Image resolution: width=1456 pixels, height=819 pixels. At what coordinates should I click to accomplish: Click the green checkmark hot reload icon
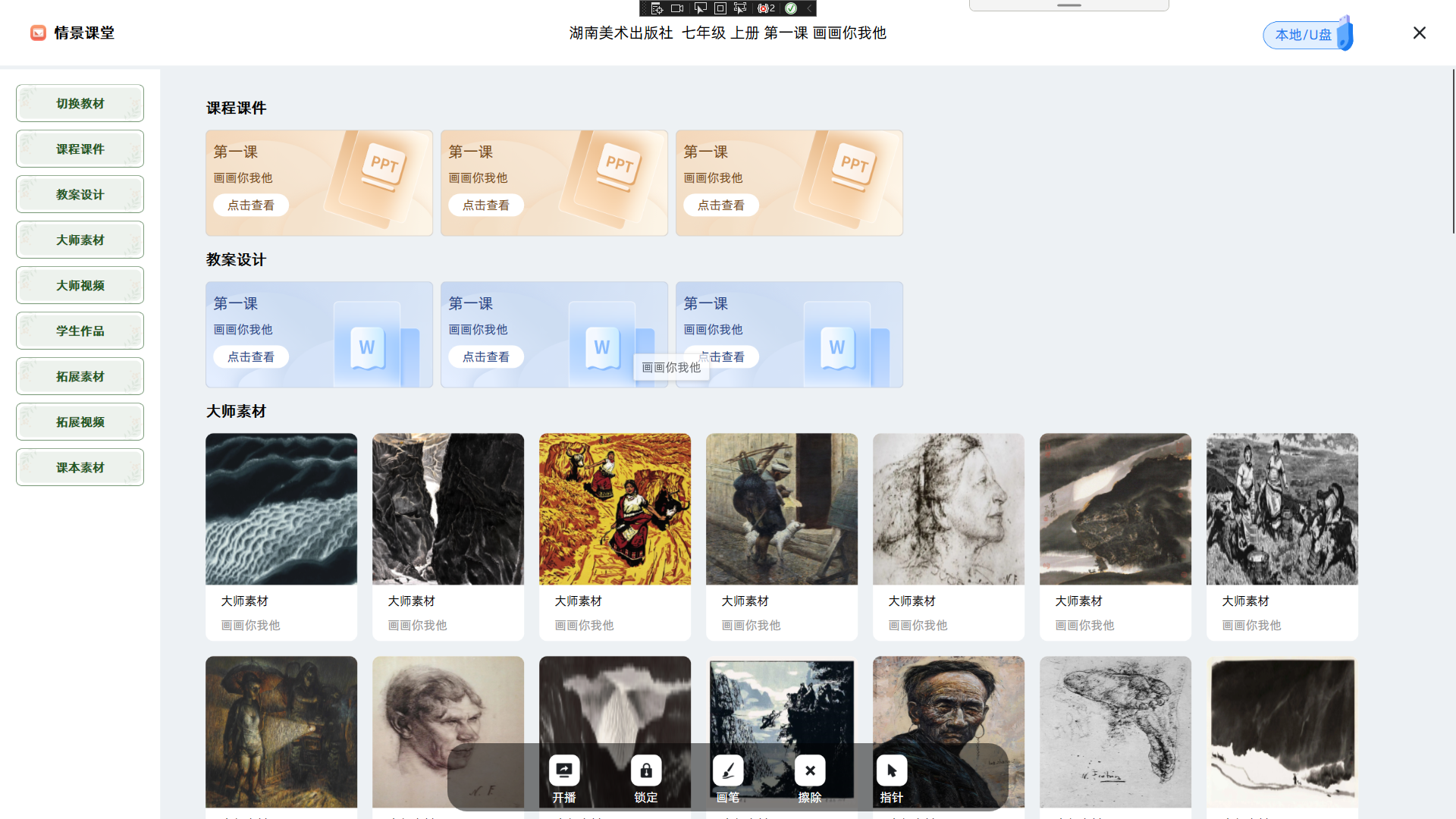(791, 8)
